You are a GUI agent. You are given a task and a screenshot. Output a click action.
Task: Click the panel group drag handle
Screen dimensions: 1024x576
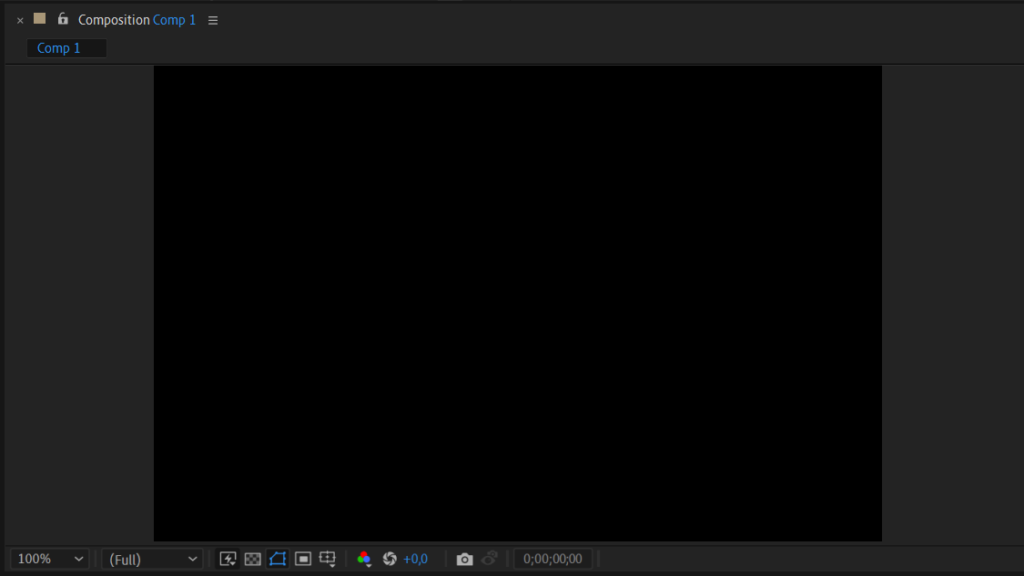pyautogui.click(x=38, y=18)
